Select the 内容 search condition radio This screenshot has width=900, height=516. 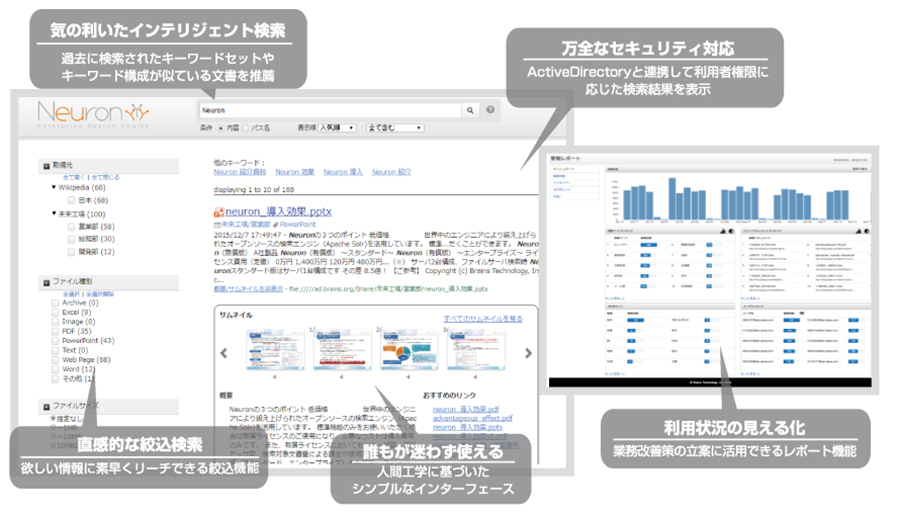[221, 128]
